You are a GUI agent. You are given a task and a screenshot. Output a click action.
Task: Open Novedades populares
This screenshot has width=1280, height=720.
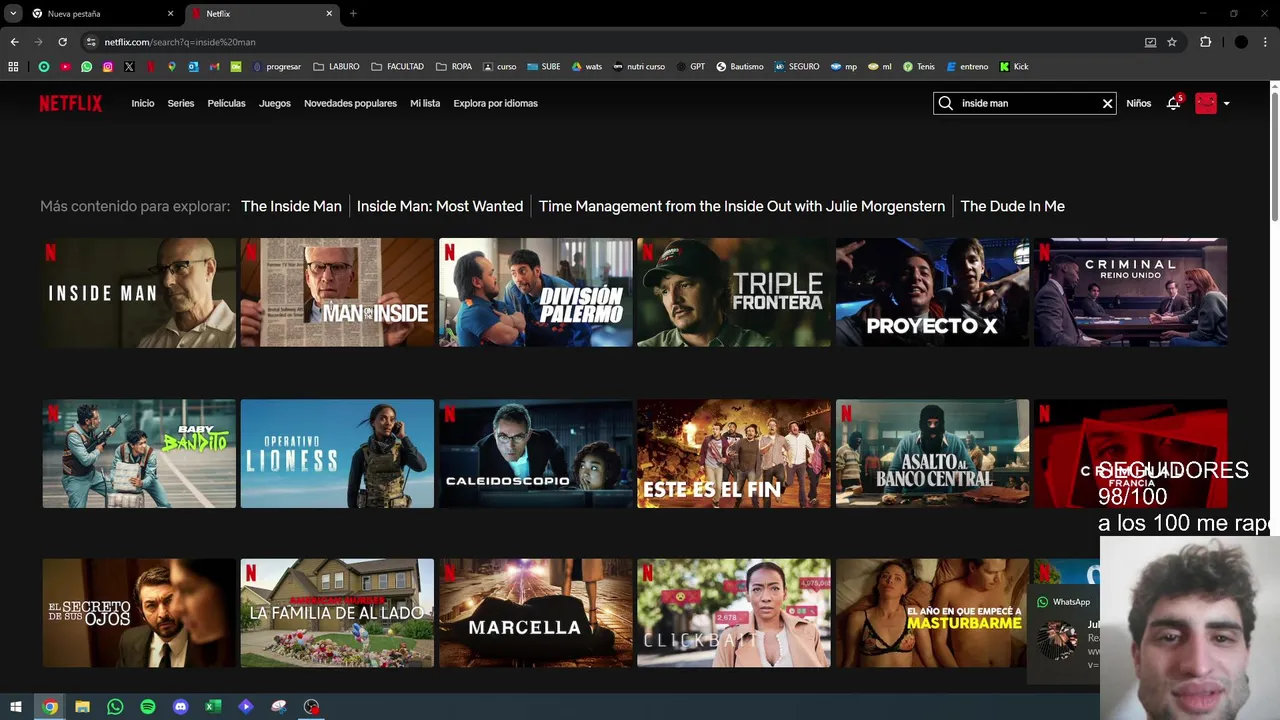[x=350, y=103]
